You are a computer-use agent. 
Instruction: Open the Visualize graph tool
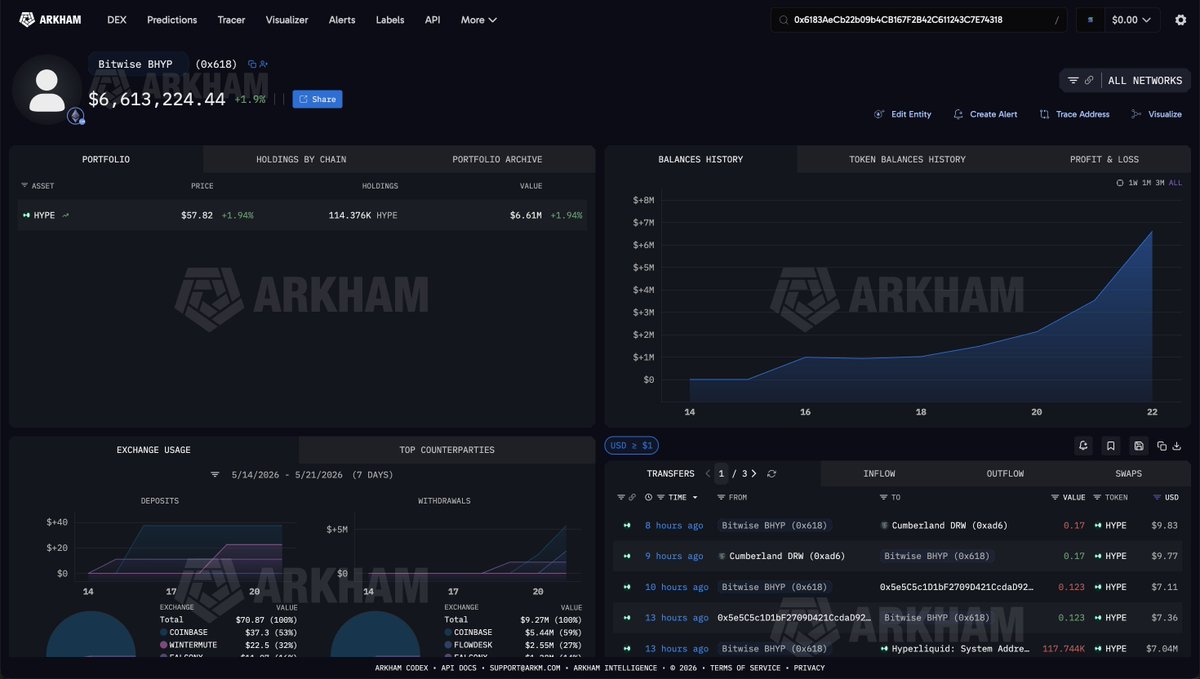(x=1156, y=114)
